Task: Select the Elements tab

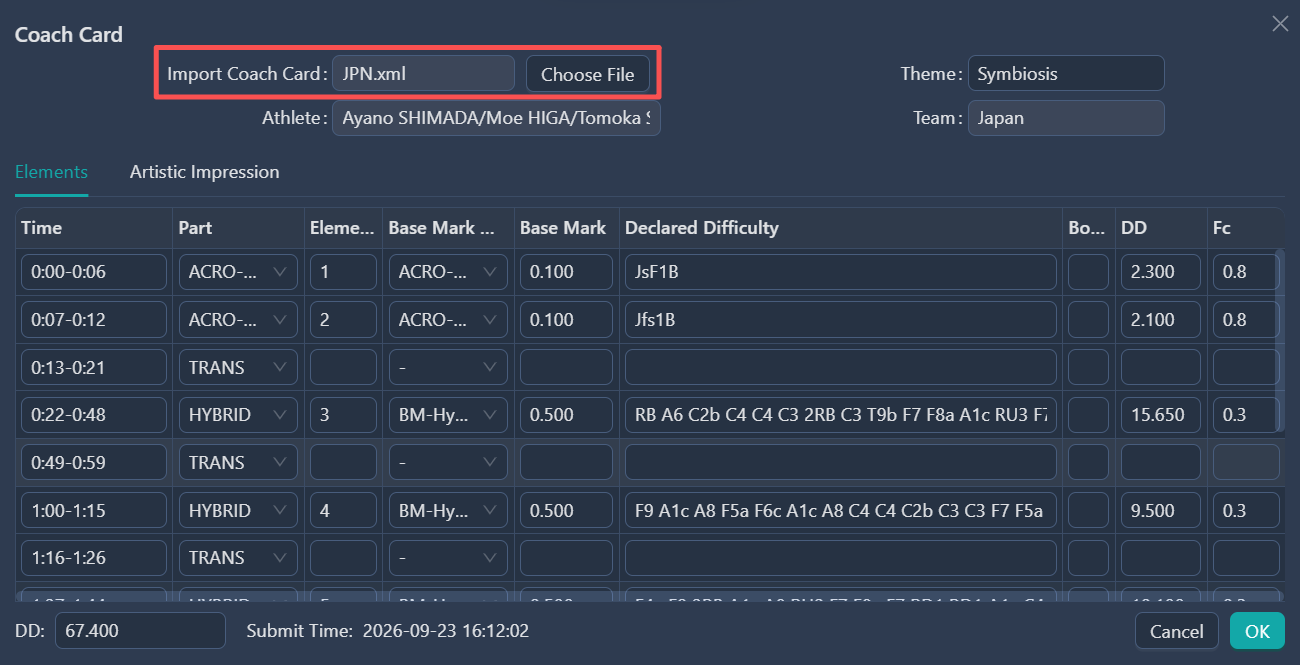Action: pyautogui.click(x=51, y=172)
